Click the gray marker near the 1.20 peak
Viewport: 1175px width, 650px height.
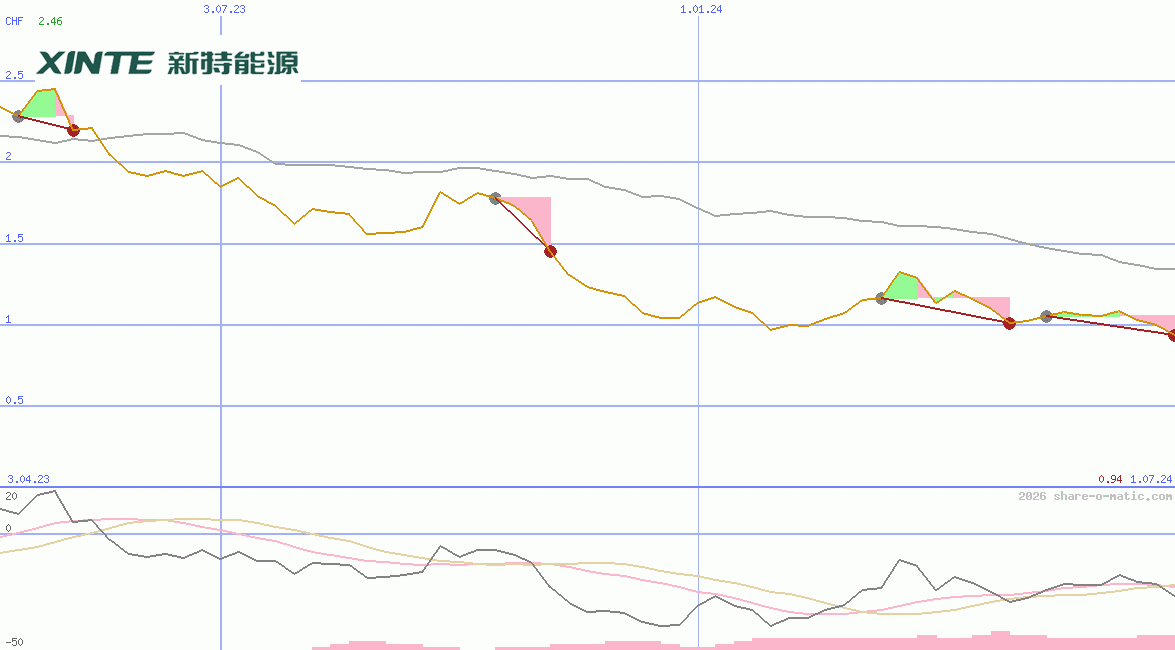(882, 298)
